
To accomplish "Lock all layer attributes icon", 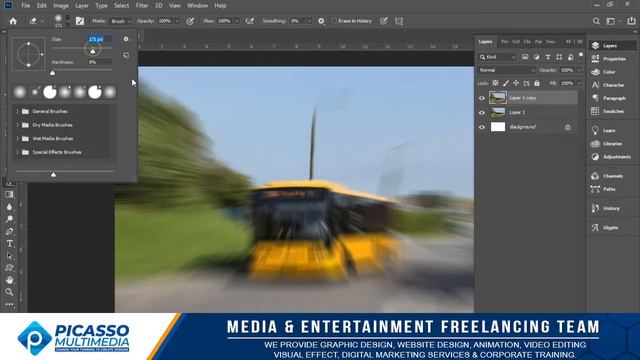I will pos(537,83).
